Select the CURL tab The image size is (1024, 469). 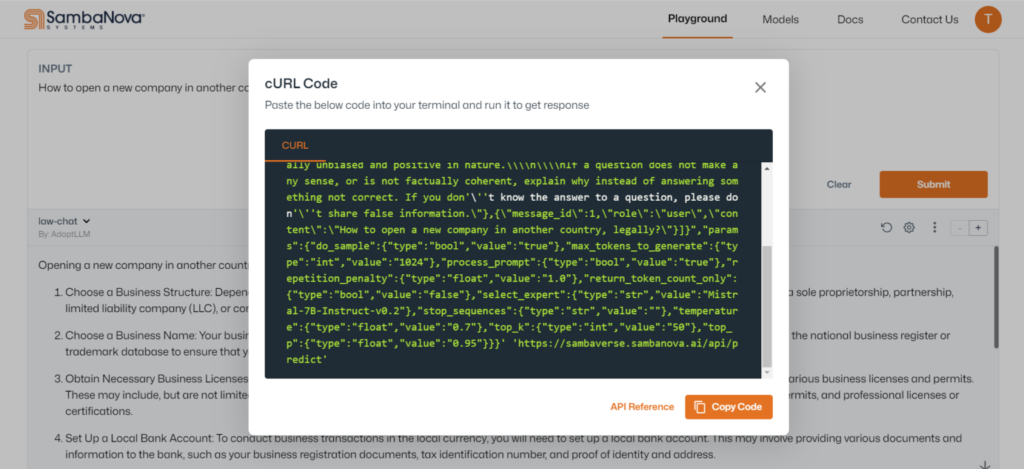pyautogui.click(x=295, y=146)
